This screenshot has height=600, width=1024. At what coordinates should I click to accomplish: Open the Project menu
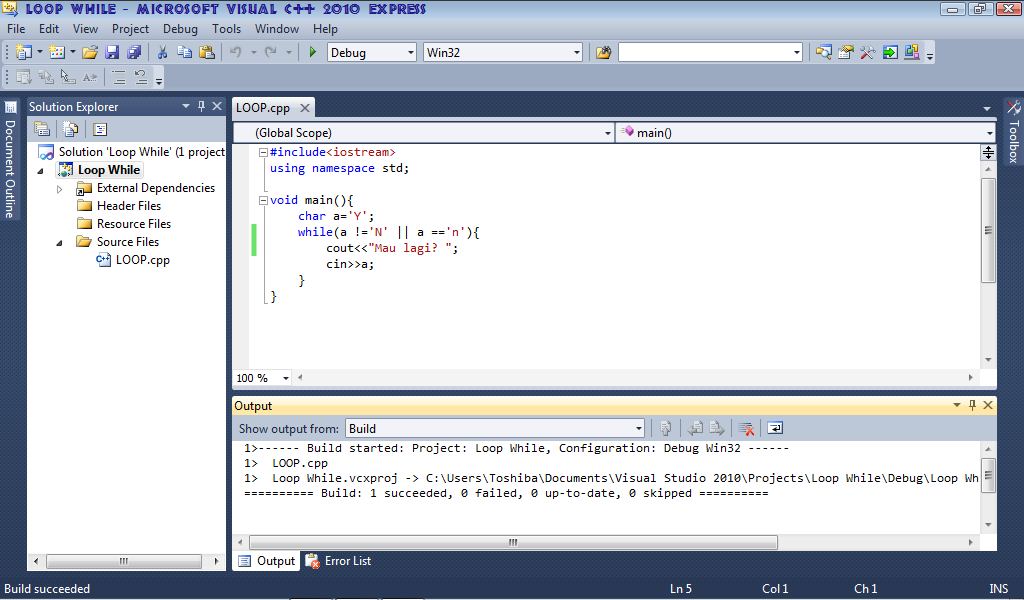coord(130,29)
